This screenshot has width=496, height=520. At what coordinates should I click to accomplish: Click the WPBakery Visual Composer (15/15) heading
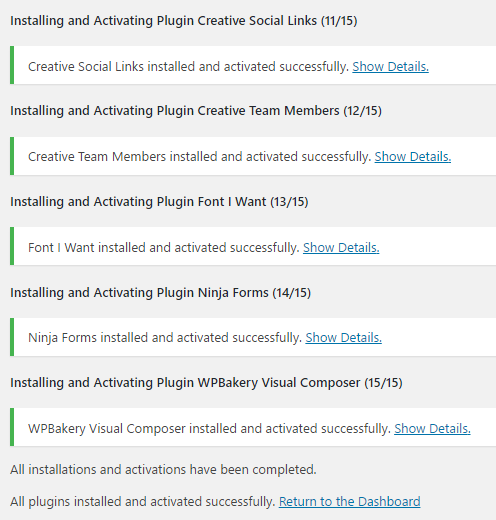click(206, 383)
